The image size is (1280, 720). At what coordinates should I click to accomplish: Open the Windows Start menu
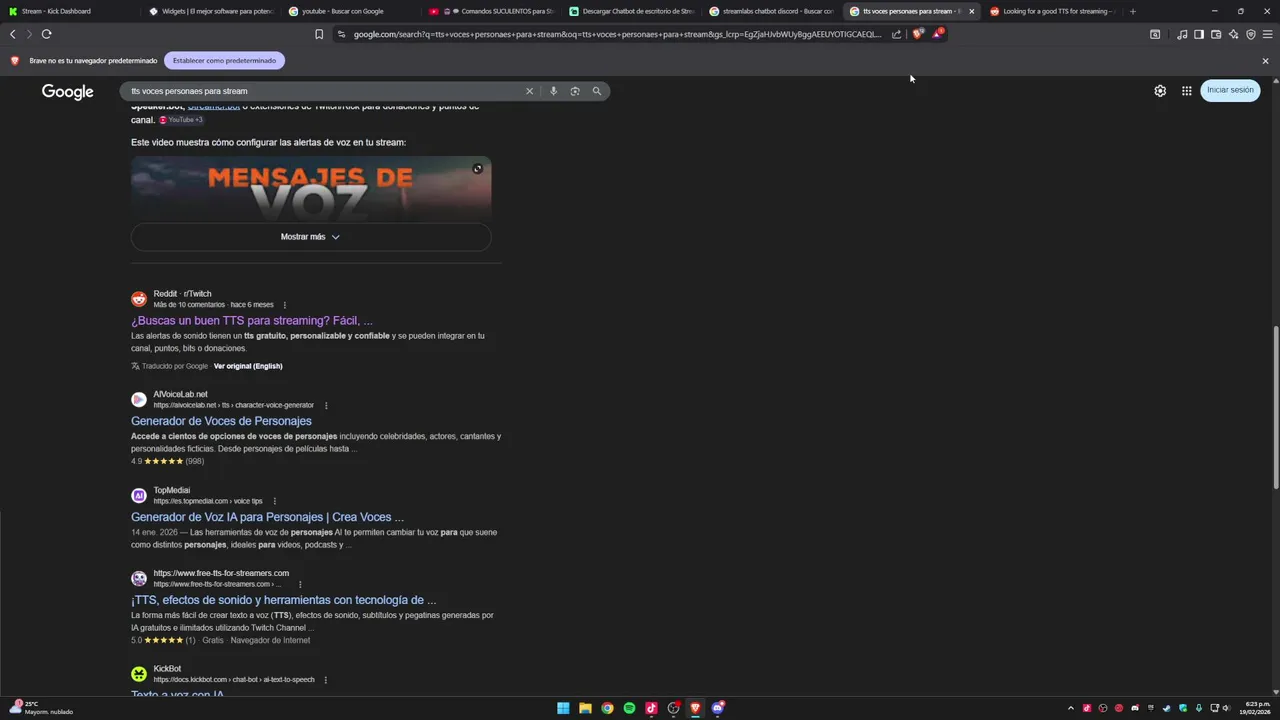(563, 708)
